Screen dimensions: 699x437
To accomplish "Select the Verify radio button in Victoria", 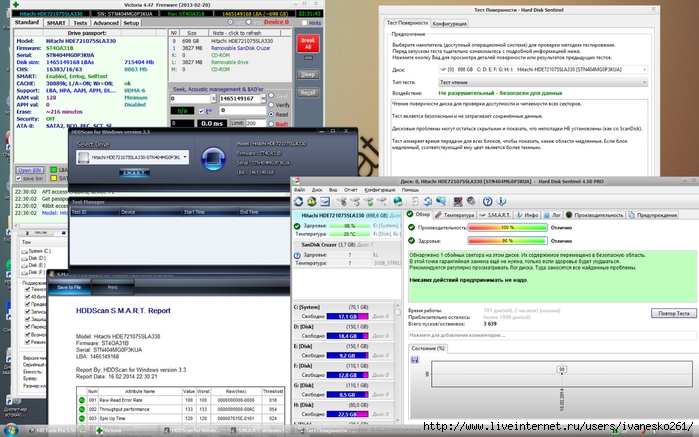I will coord(271,105).
